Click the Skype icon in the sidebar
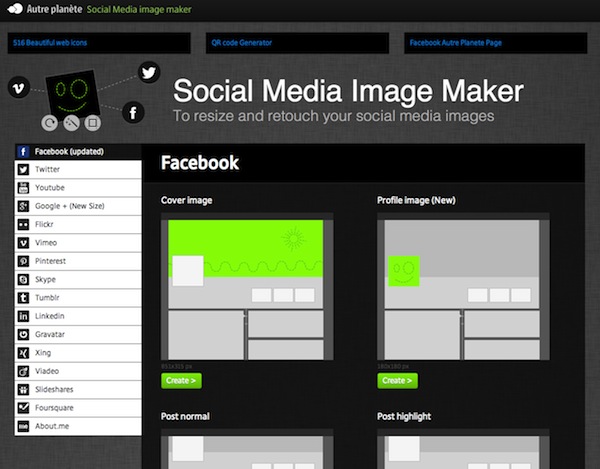Image resolution: width=600 pixels, height=469 pixels. click(x=23, y=280)
